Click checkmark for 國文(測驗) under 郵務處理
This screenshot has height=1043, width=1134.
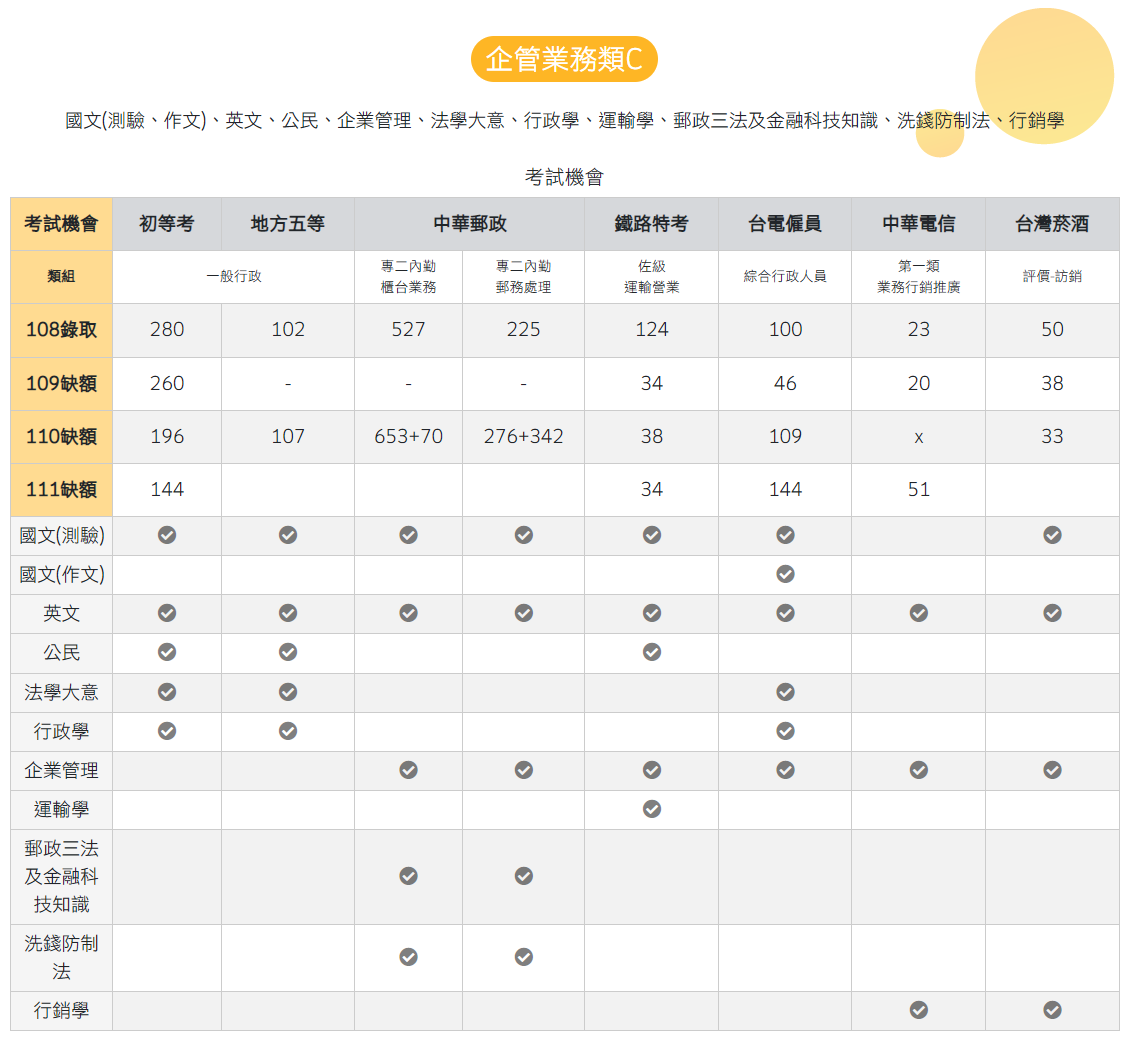[524, 535]
